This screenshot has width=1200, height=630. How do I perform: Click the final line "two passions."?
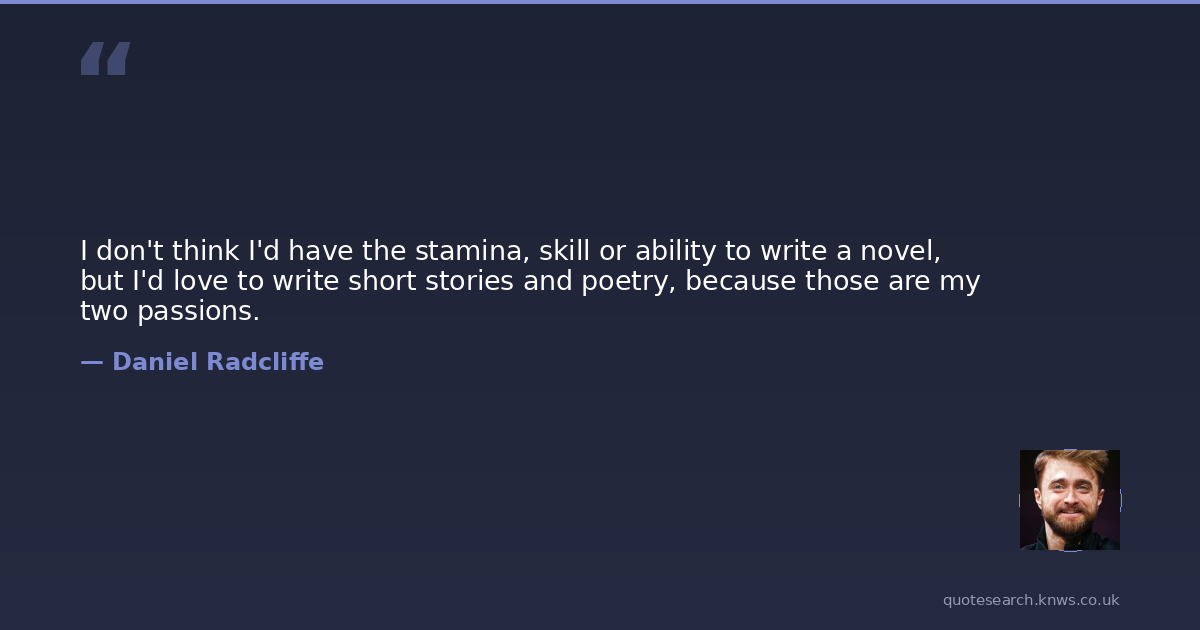[170, 312]
